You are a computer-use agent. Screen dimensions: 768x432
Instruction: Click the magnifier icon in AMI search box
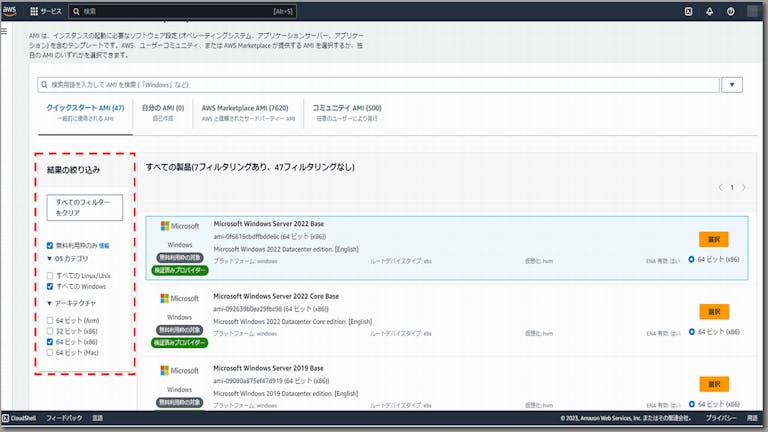click(x=45, y=85)
